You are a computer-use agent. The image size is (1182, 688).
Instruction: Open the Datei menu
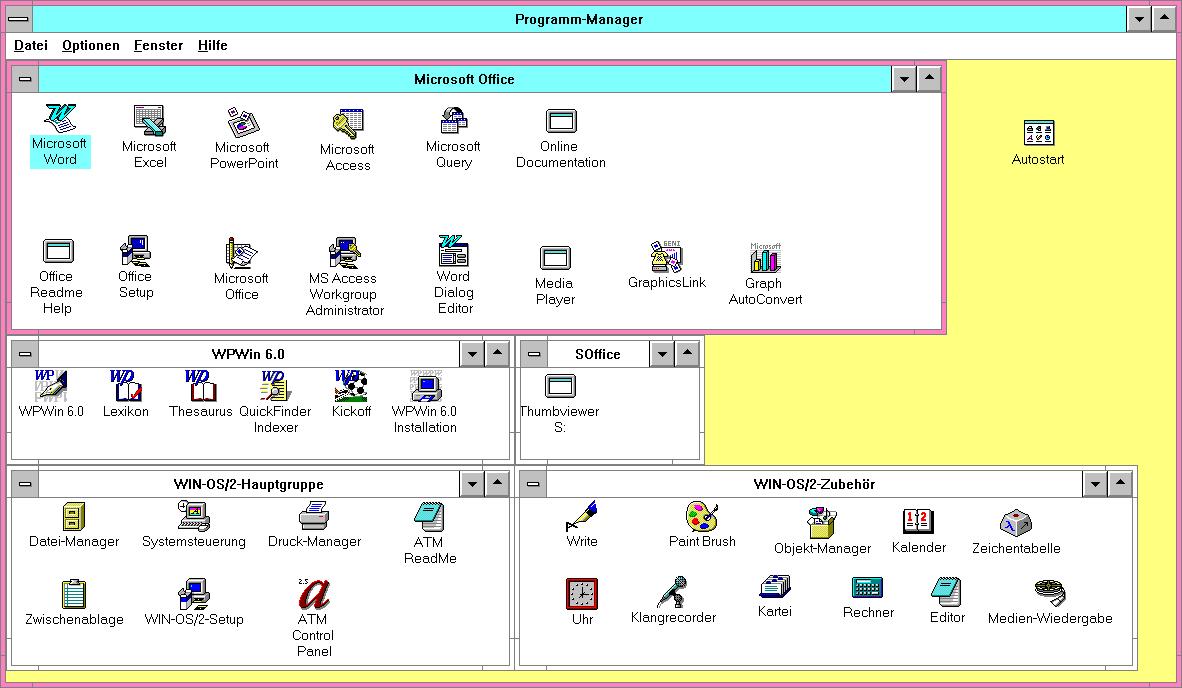(x=31, y=45)
